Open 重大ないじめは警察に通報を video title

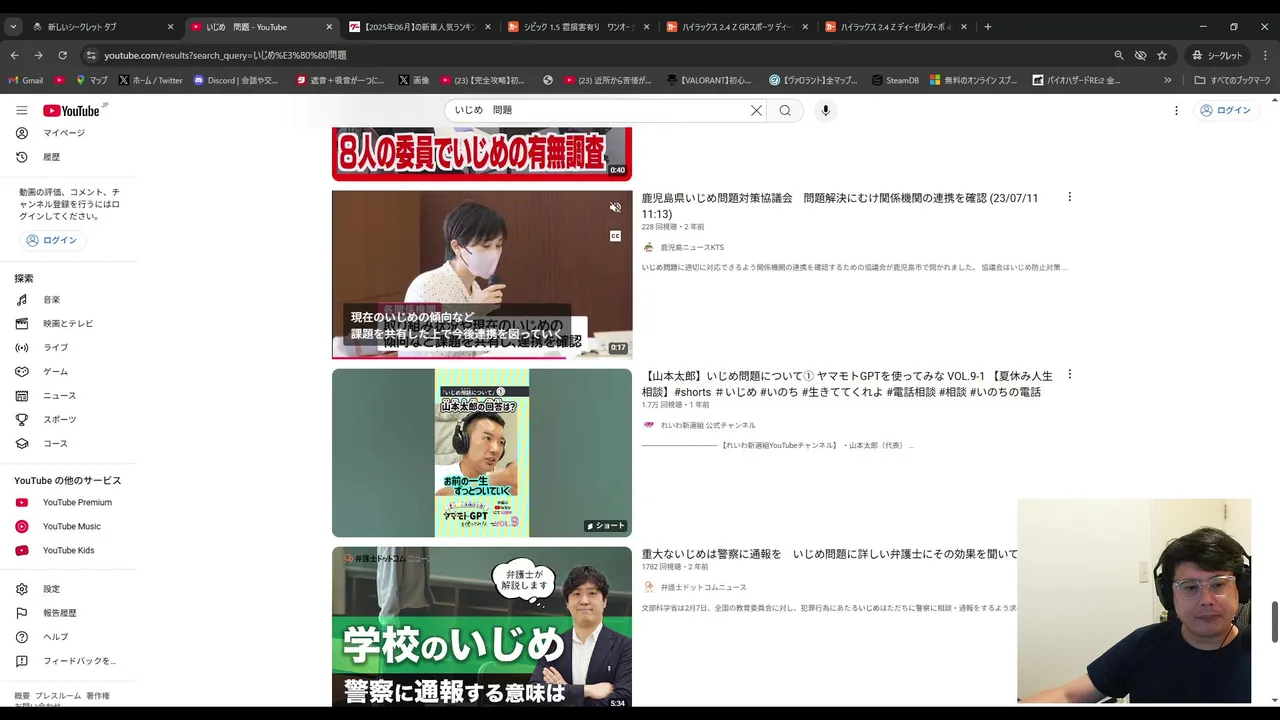pos(829,554)
